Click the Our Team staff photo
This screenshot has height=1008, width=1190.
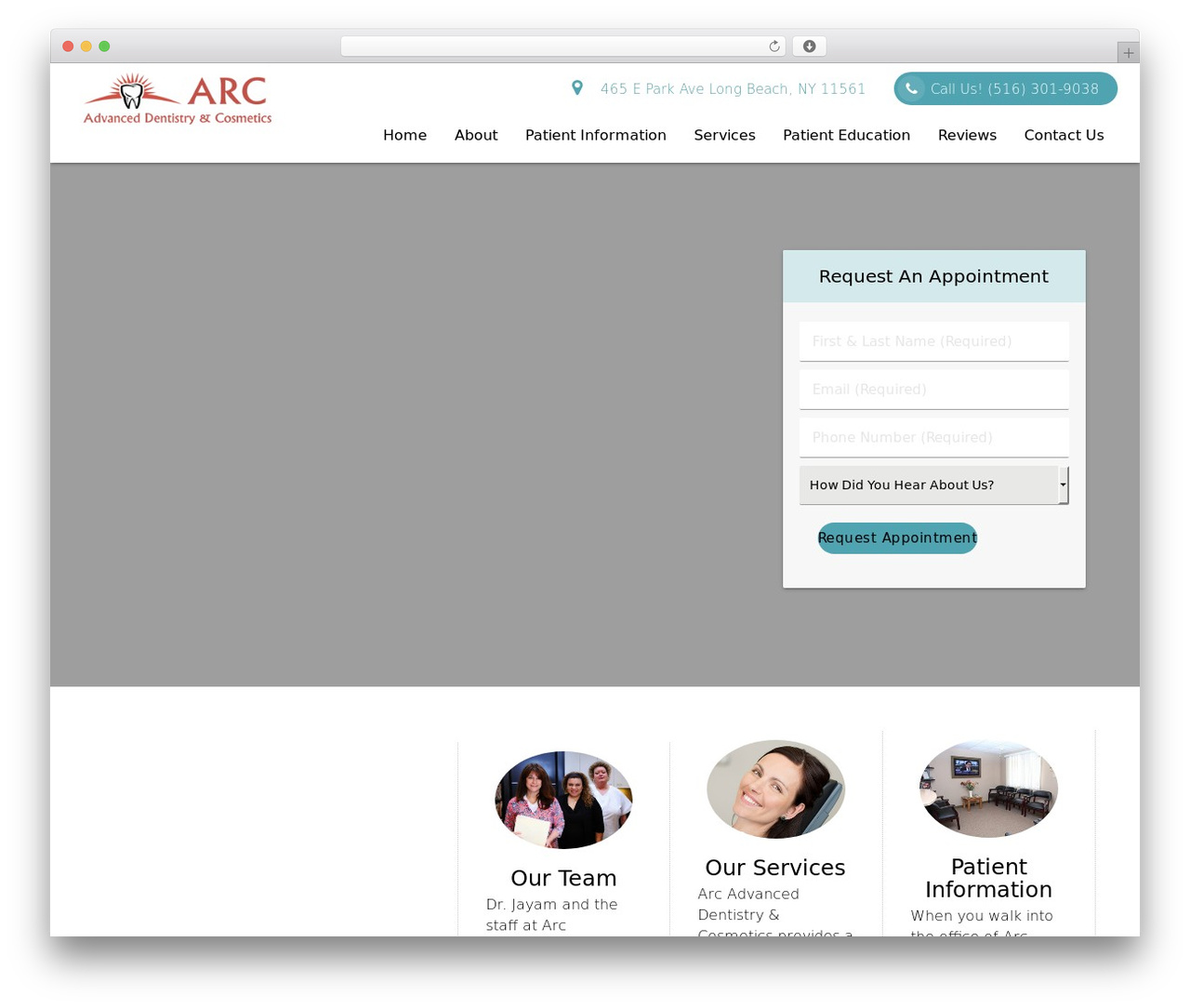click(563, 800)
